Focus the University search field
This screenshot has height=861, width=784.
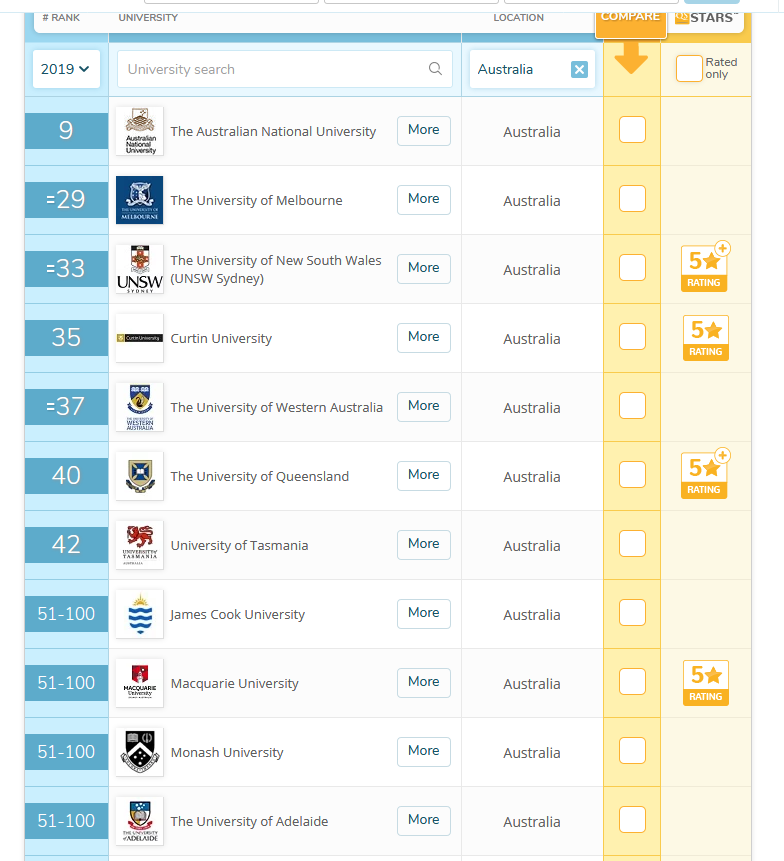coord(284,69)
